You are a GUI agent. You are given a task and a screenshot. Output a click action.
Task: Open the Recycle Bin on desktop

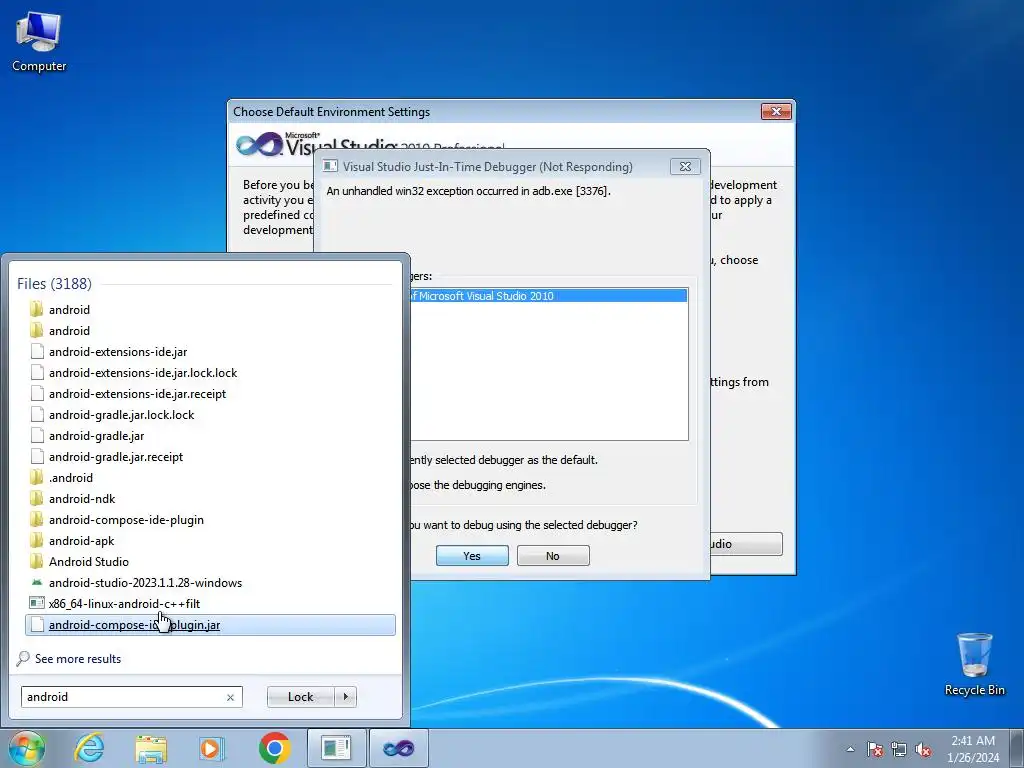974,664
